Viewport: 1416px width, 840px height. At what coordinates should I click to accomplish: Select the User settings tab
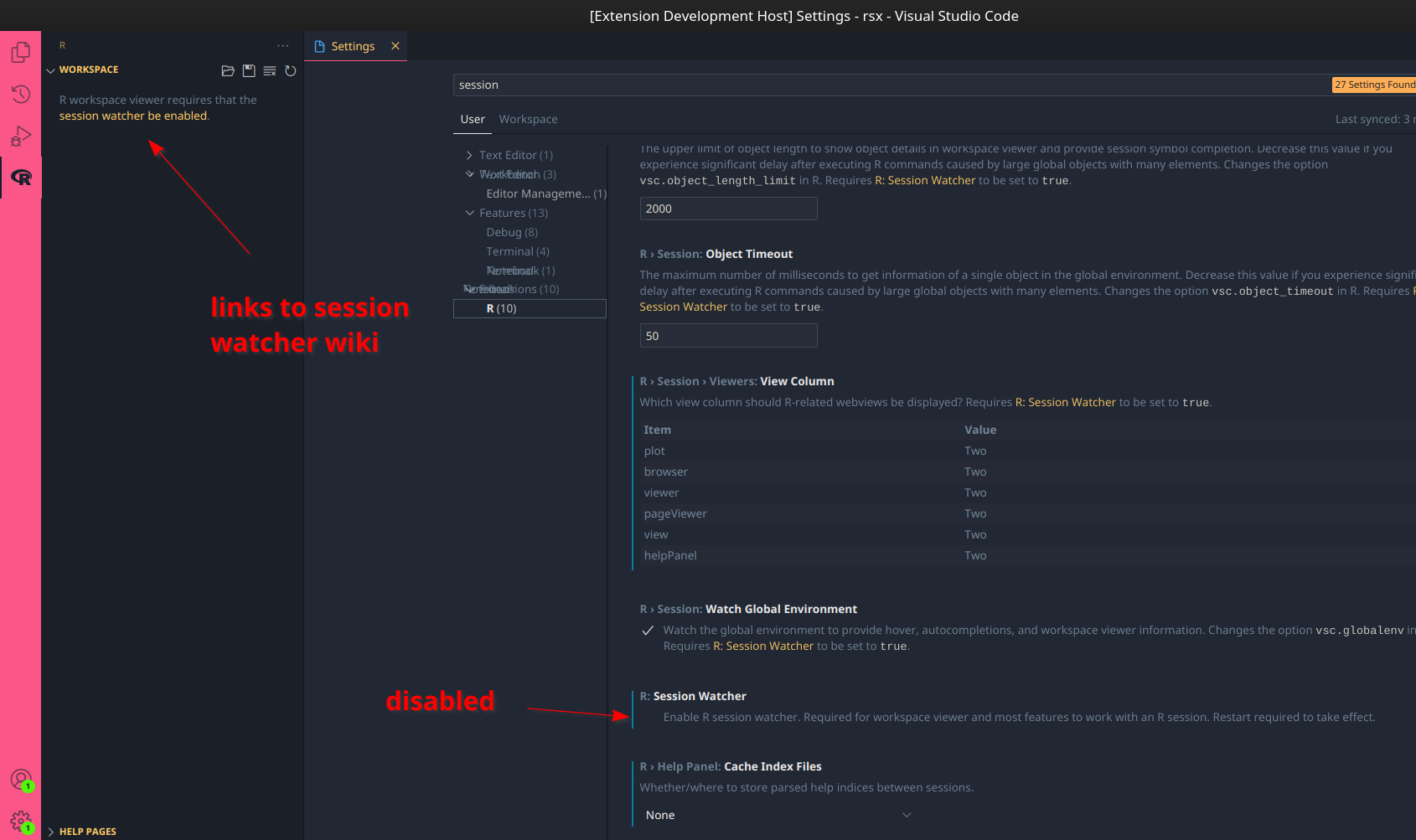pyautogui.click(x=473, y=119)
